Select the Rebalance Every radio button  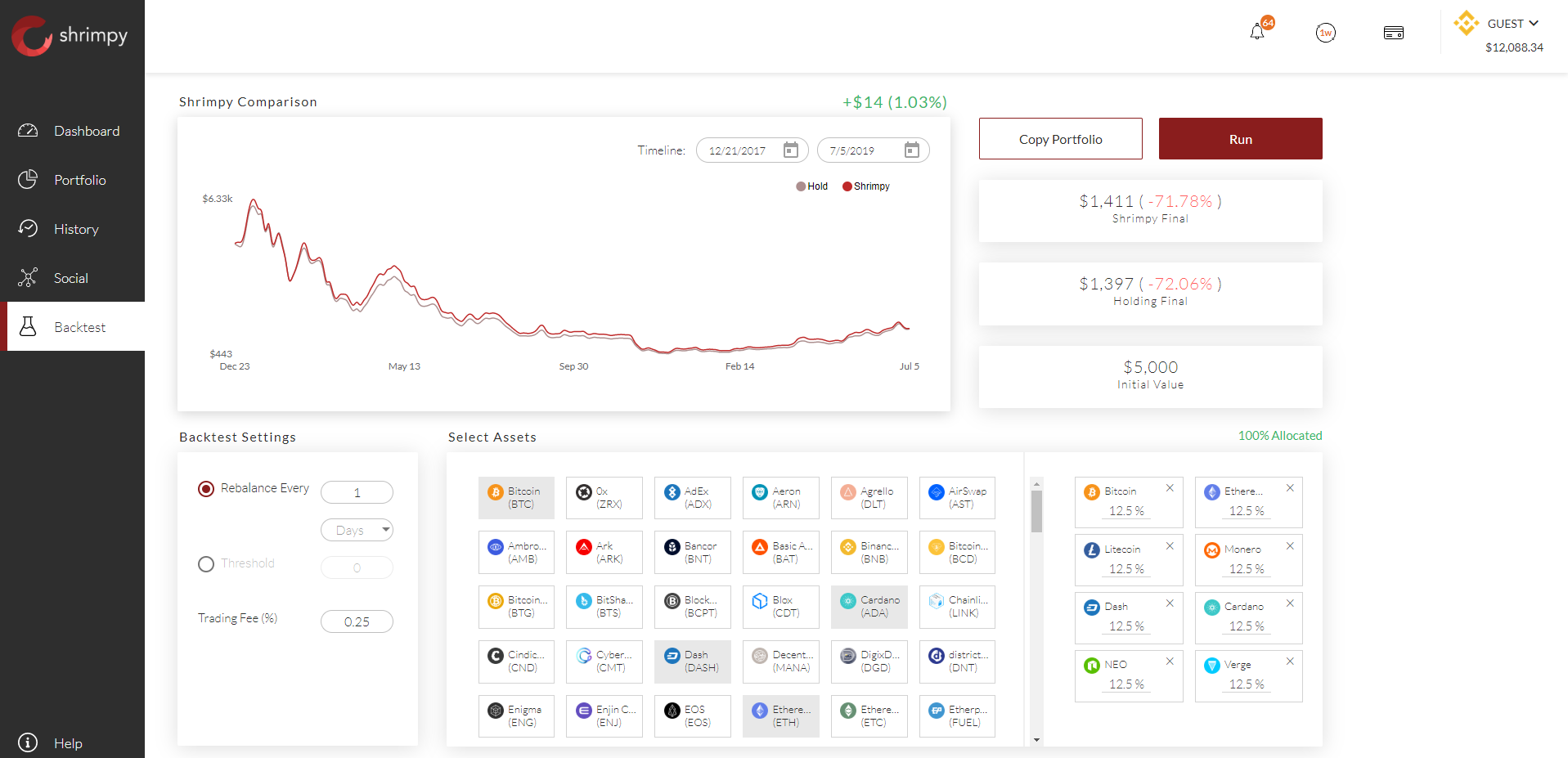click(206, 489)
